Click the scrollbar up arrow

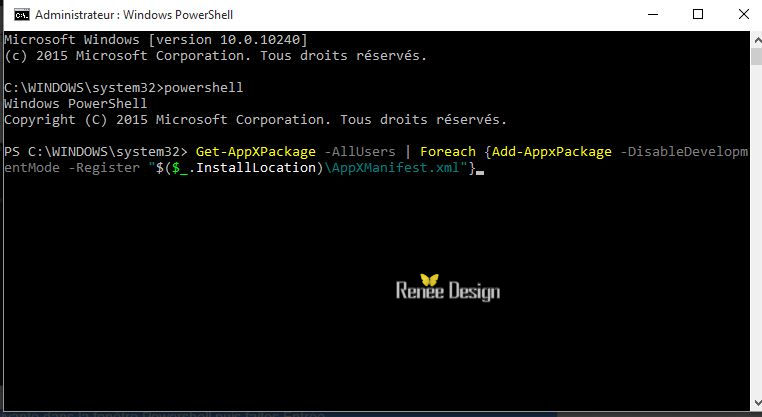coord(757,40)
